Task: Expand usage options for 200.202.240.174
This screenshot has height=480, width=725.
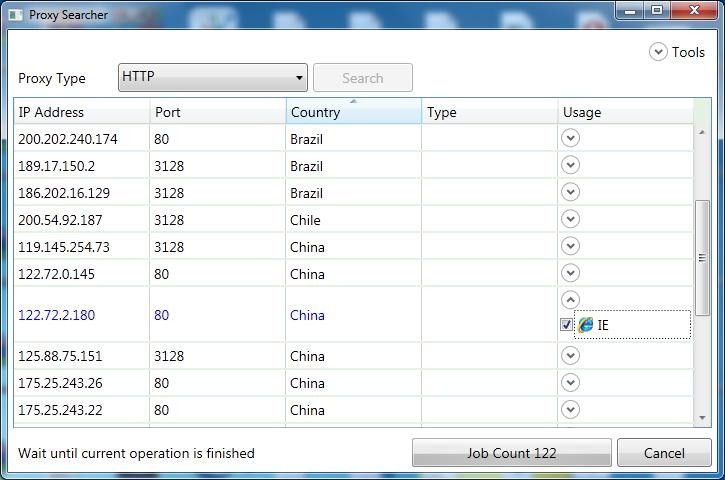Action: click(x=571, y=138)
